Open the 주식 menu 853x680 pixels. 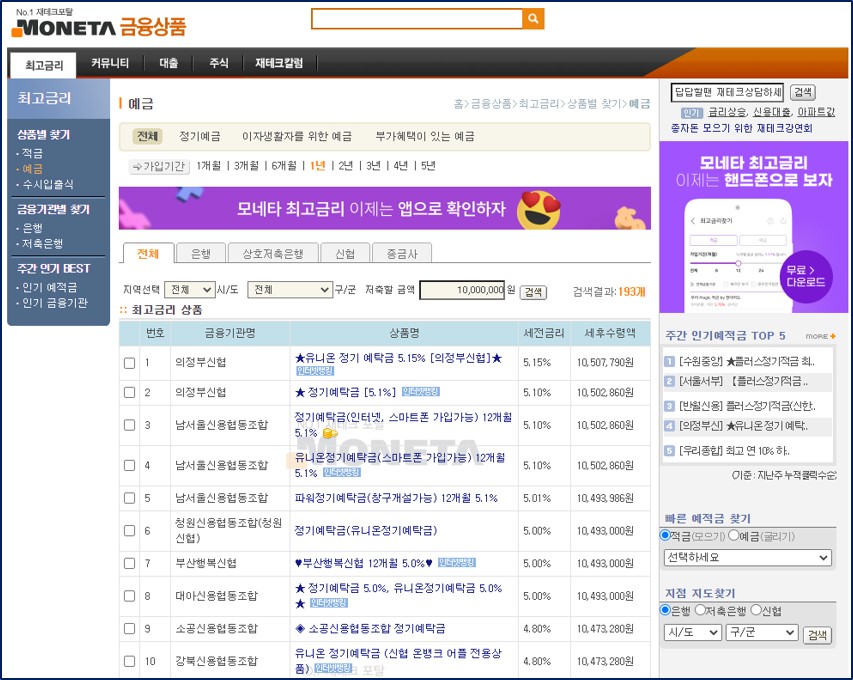219,63
